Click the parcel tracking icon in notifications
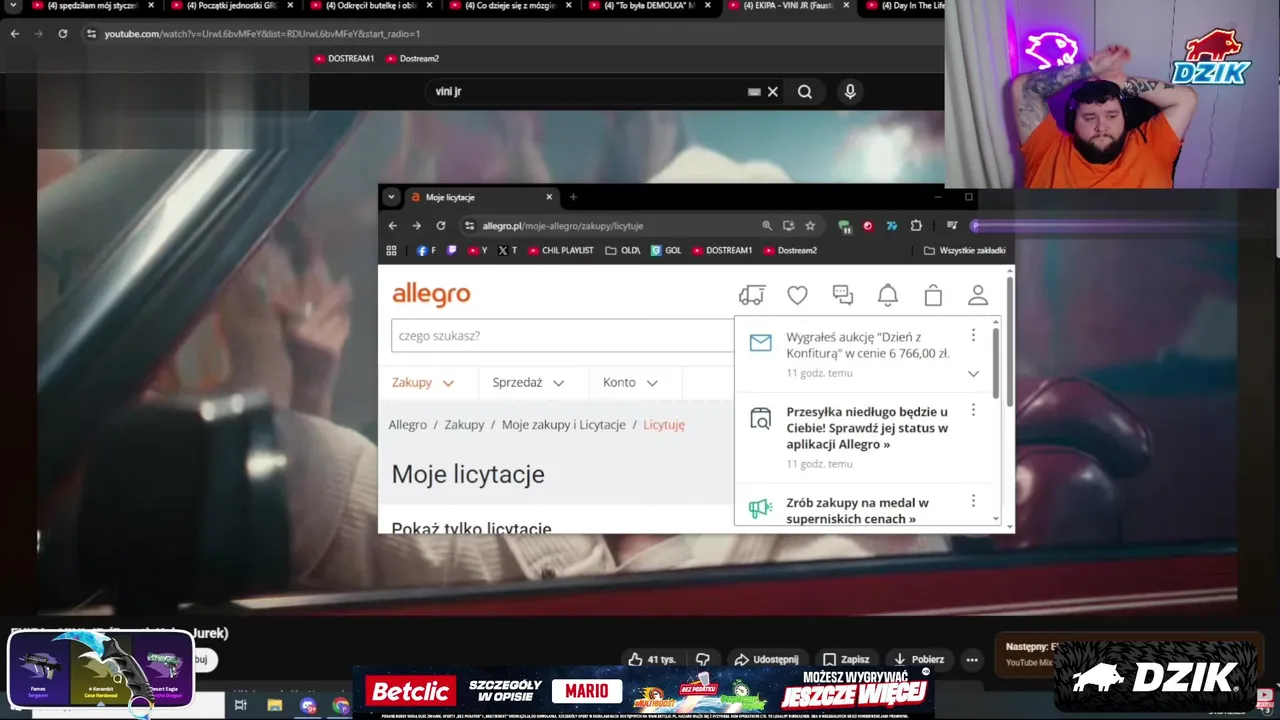 click(761, 419)
